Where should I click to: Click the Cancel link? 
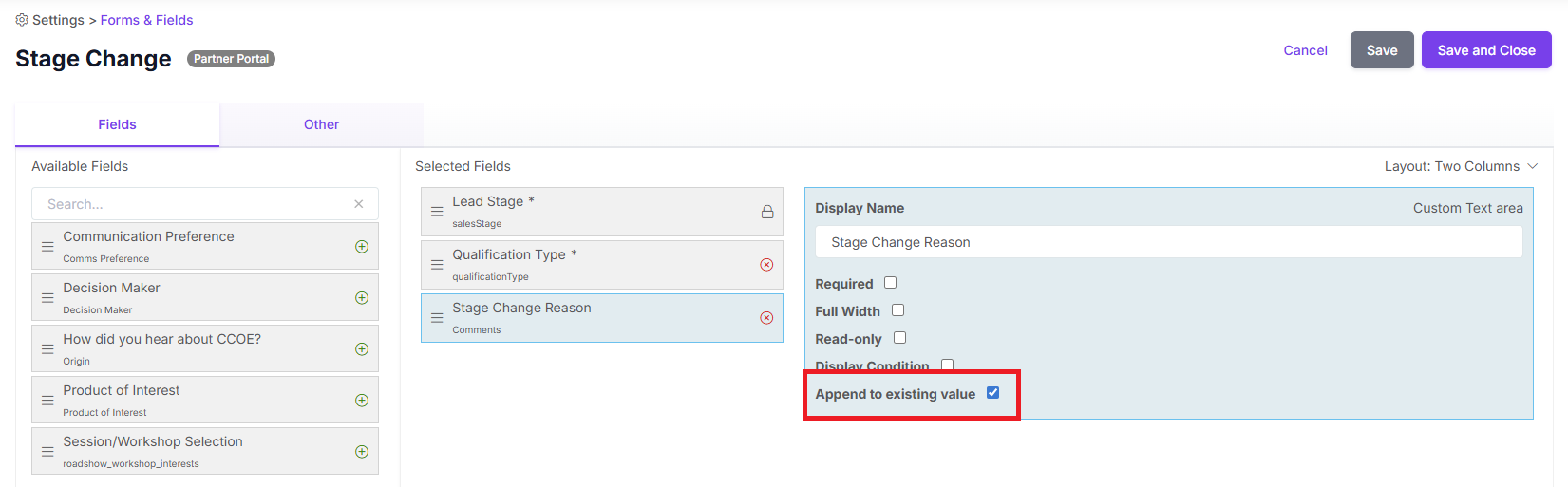pyautogui.click(x=1306, y=50)
